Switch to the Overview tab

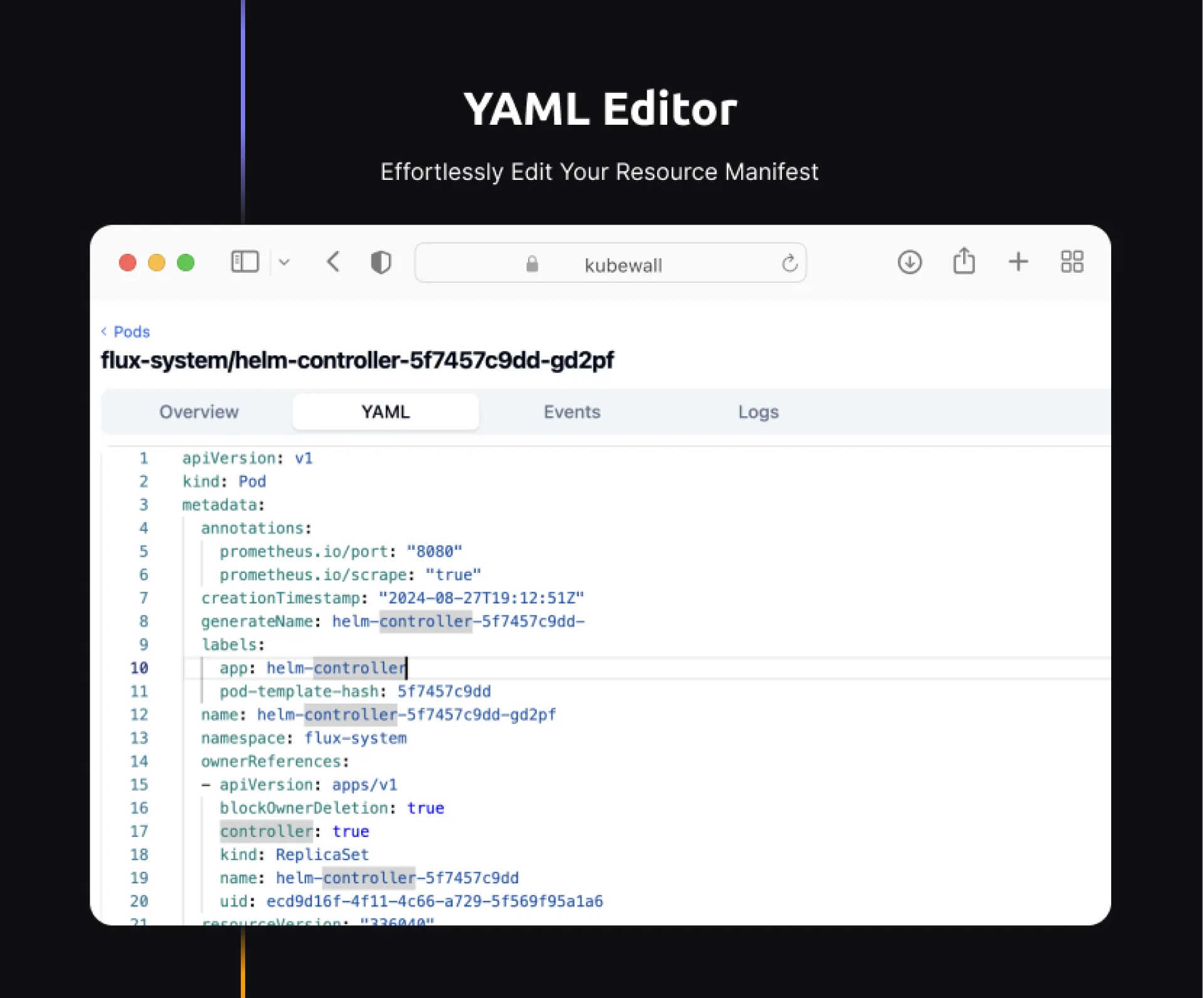199,412
